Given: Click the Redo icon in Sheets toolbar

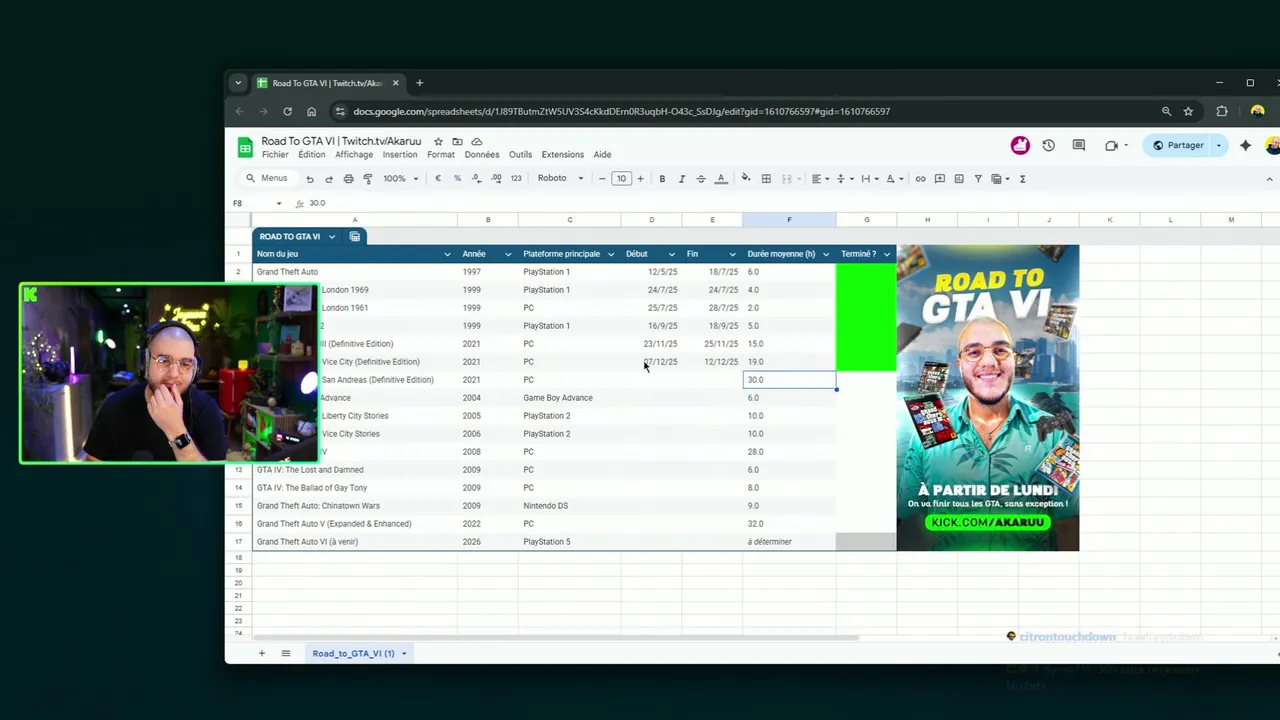Looking at the screenshot, I should (329, 179).
